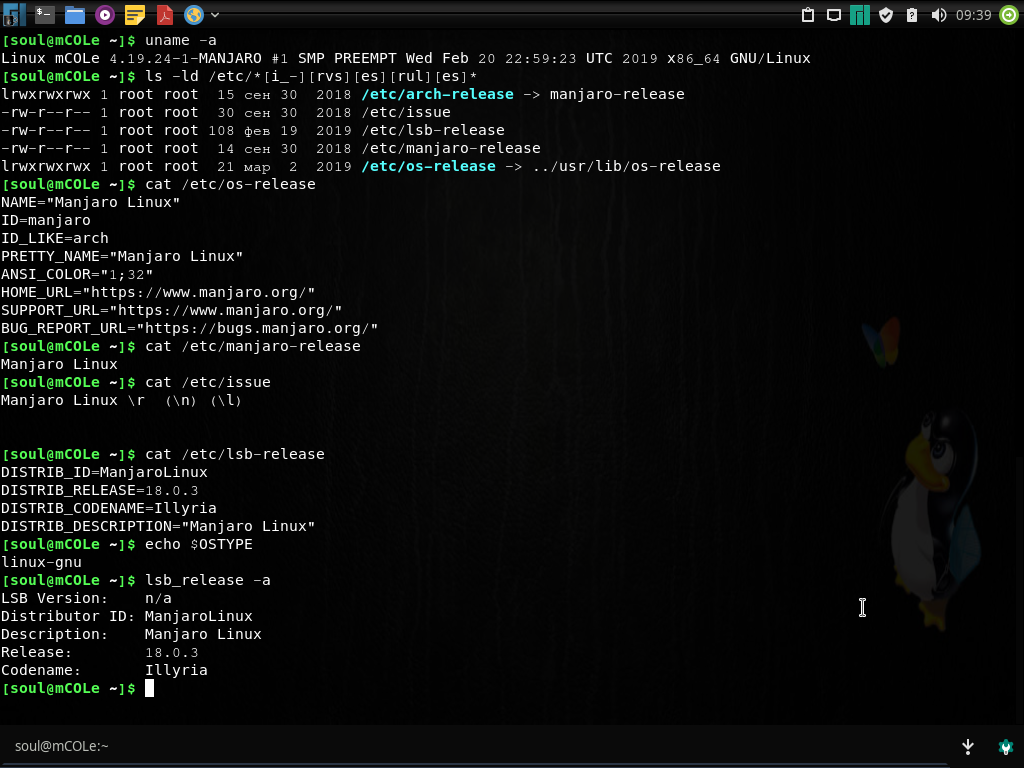Image resolution: width=1024 pixels, height=768 pixels.
Task: Click the 'Codename: Illyria' output line
Action: tap(104, 670)
